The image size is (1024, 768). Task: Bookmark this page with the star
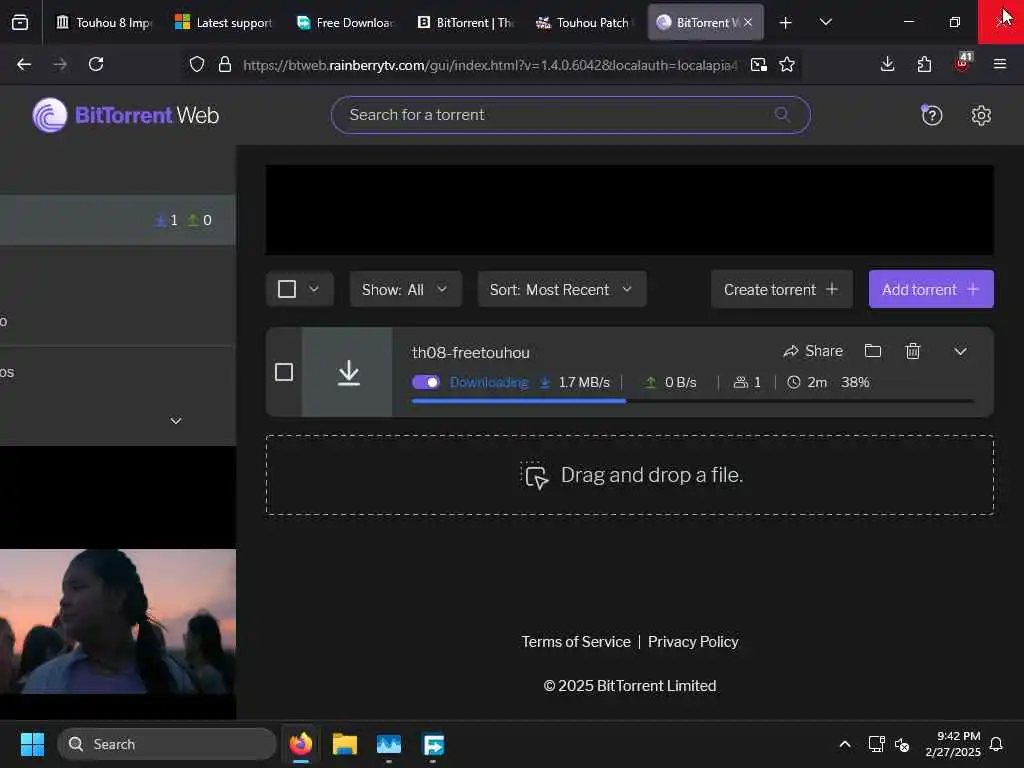point(787,64)
